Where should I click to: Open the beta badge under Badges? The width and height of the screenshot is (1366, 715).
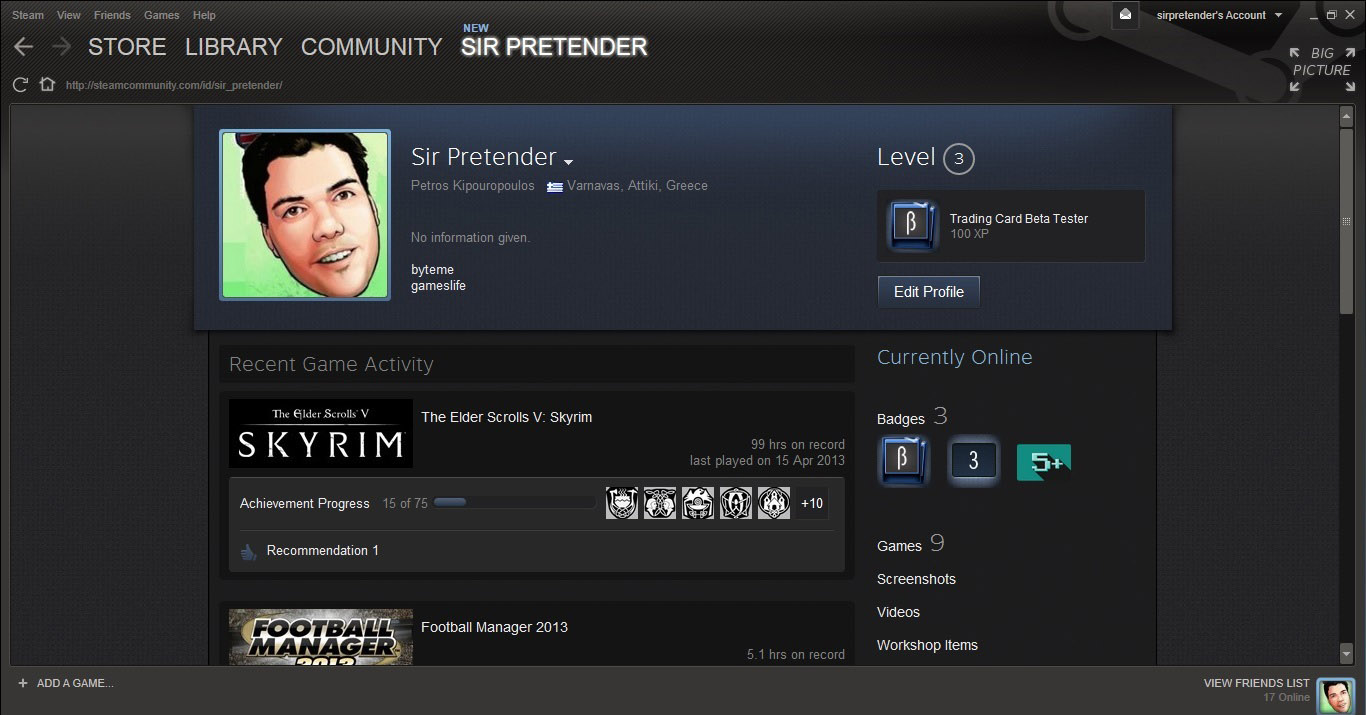pos(904,461)
